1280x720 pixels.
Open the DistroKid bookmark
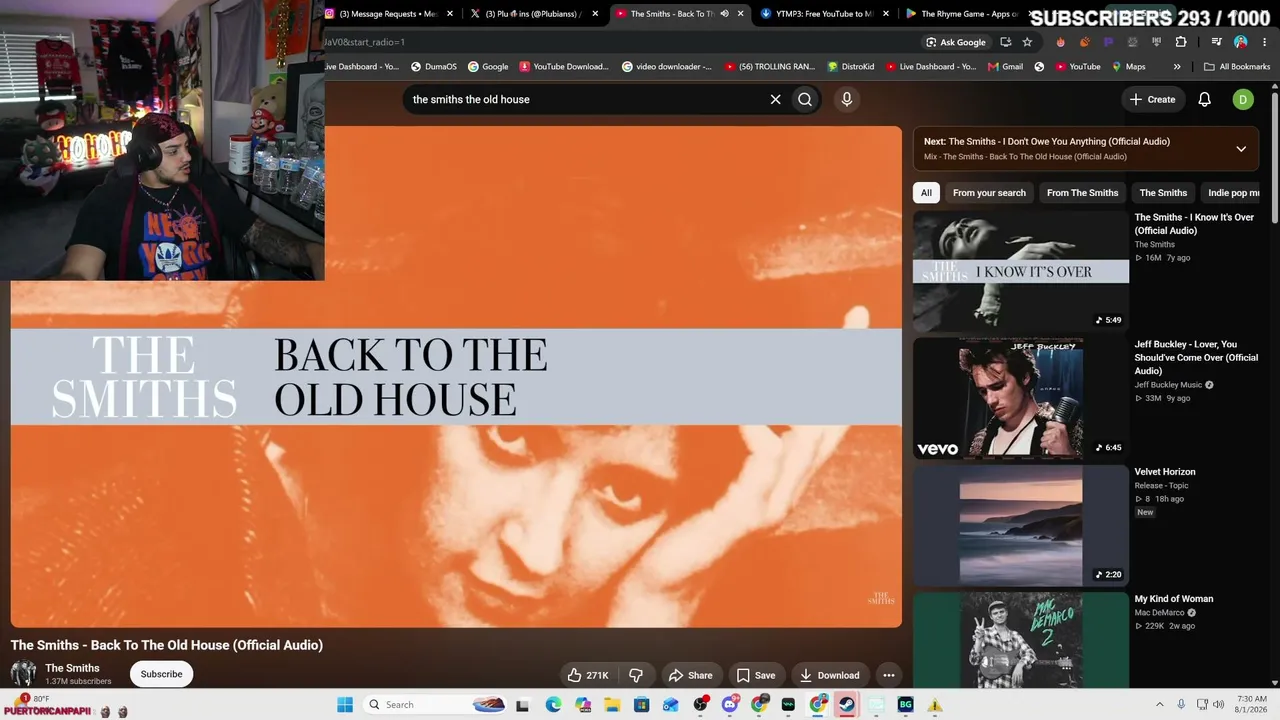[850, 67]
